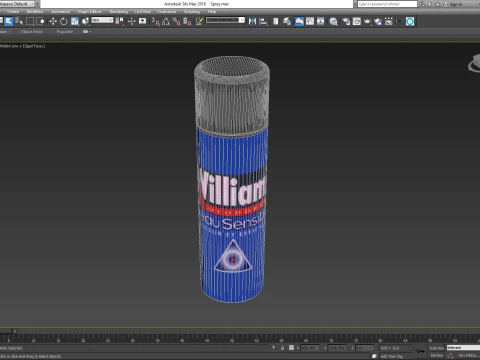Viewport: 480px width, 360px height.
Task: Click the Select and Place tool
Action: 85,22
